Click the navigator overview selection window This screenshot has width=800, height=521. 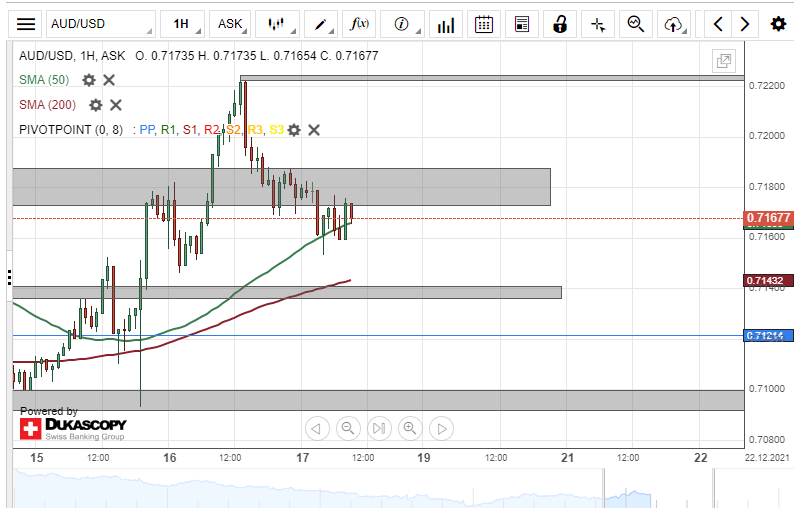click(658, 489)
